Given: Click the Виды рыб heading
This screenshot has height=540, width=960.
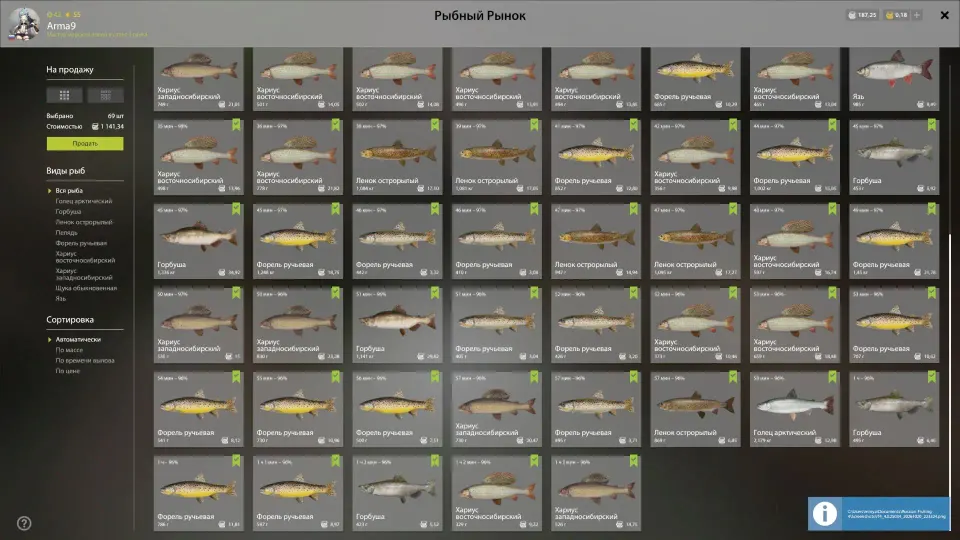Looking at the screenshot, I should click(66, 170).
